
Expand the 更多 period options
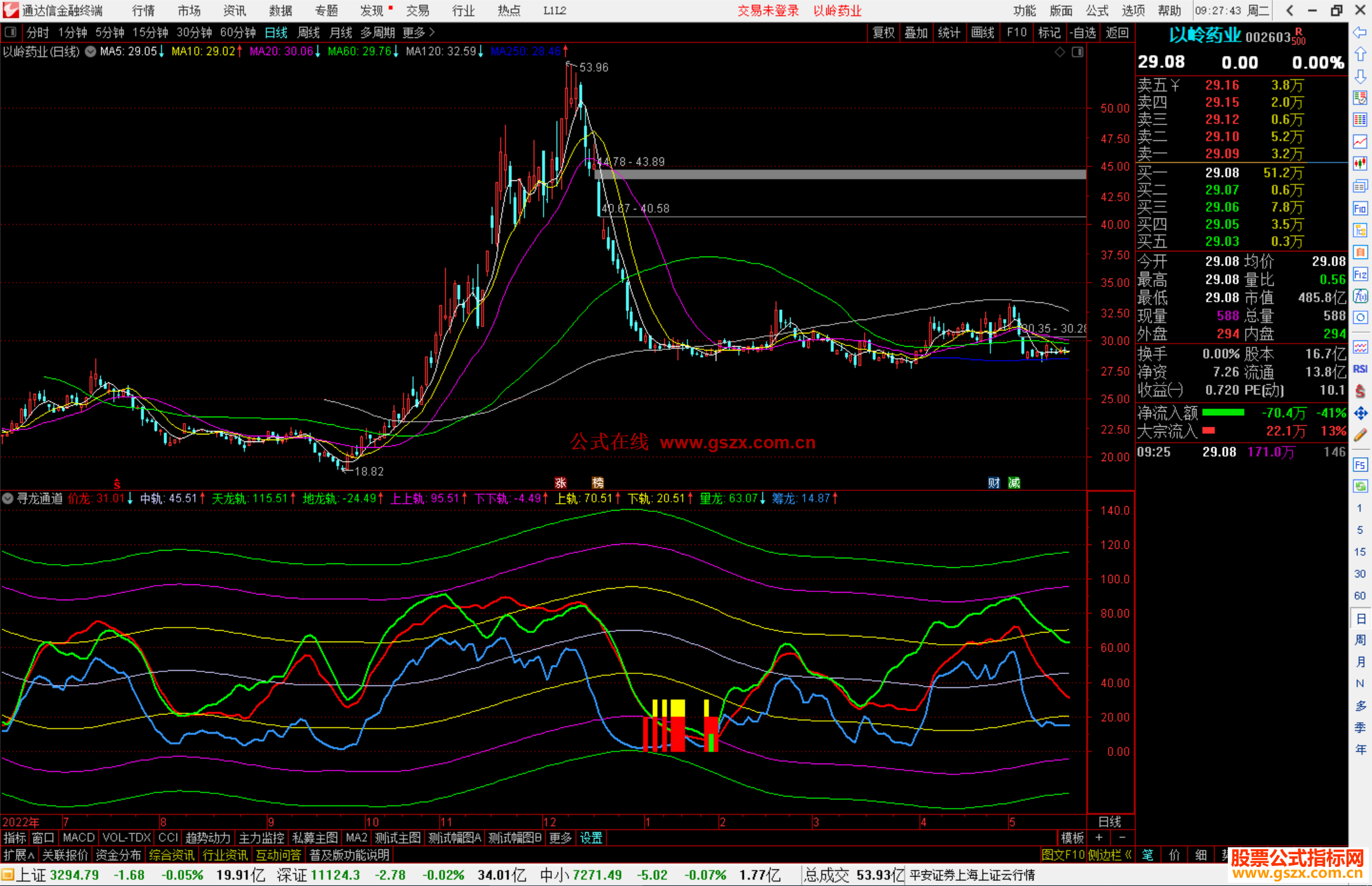point(418,32)
